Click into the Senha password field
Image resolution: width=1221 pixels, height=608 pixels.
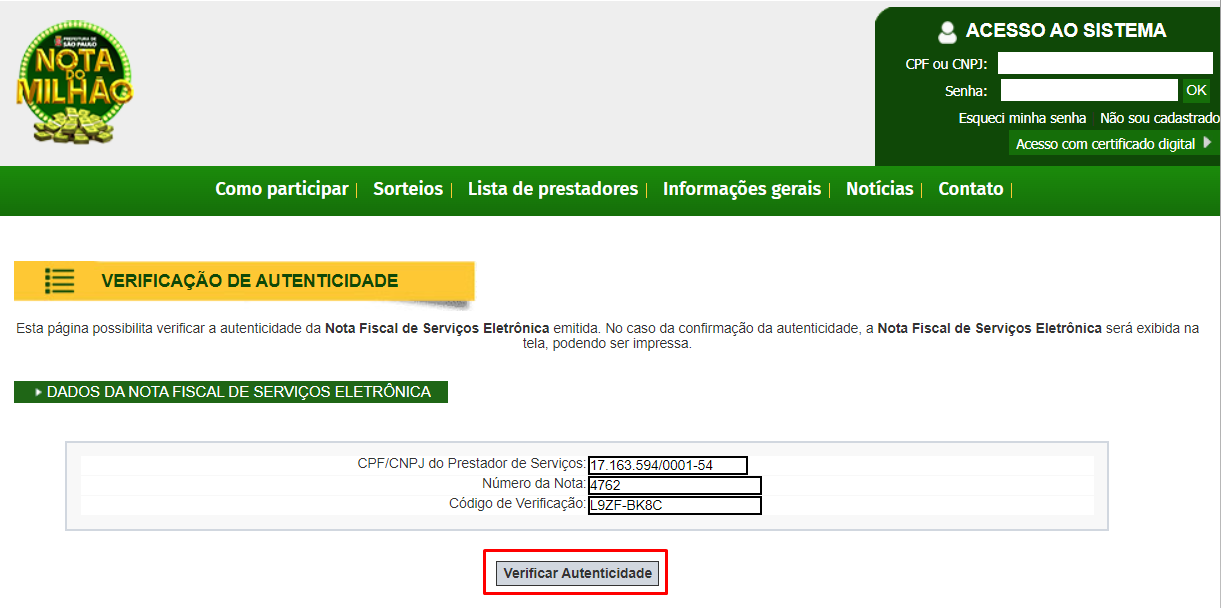[x=1088, y=91]
